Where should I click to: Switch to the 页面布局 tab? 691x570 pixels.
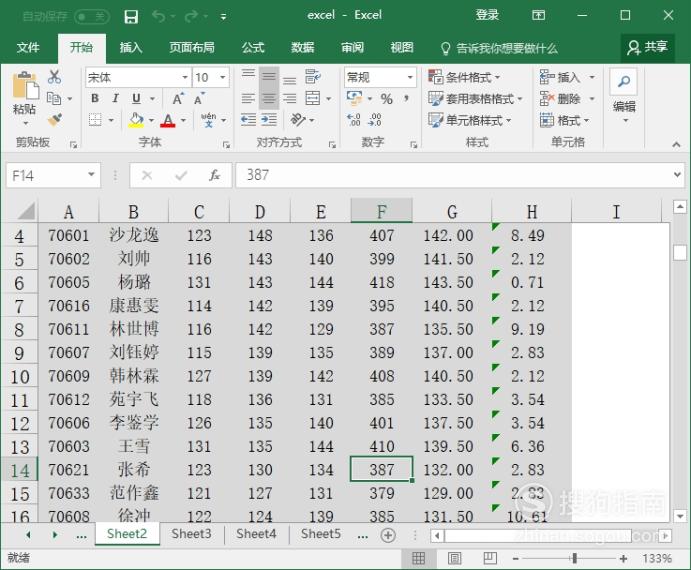192,47
